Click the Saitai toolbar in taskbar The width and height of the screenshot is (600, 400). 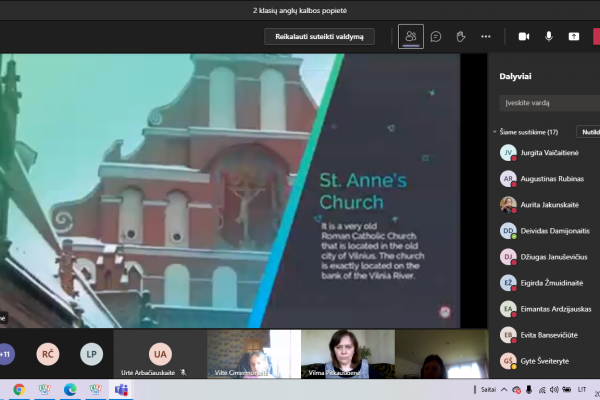coord(488,390)
